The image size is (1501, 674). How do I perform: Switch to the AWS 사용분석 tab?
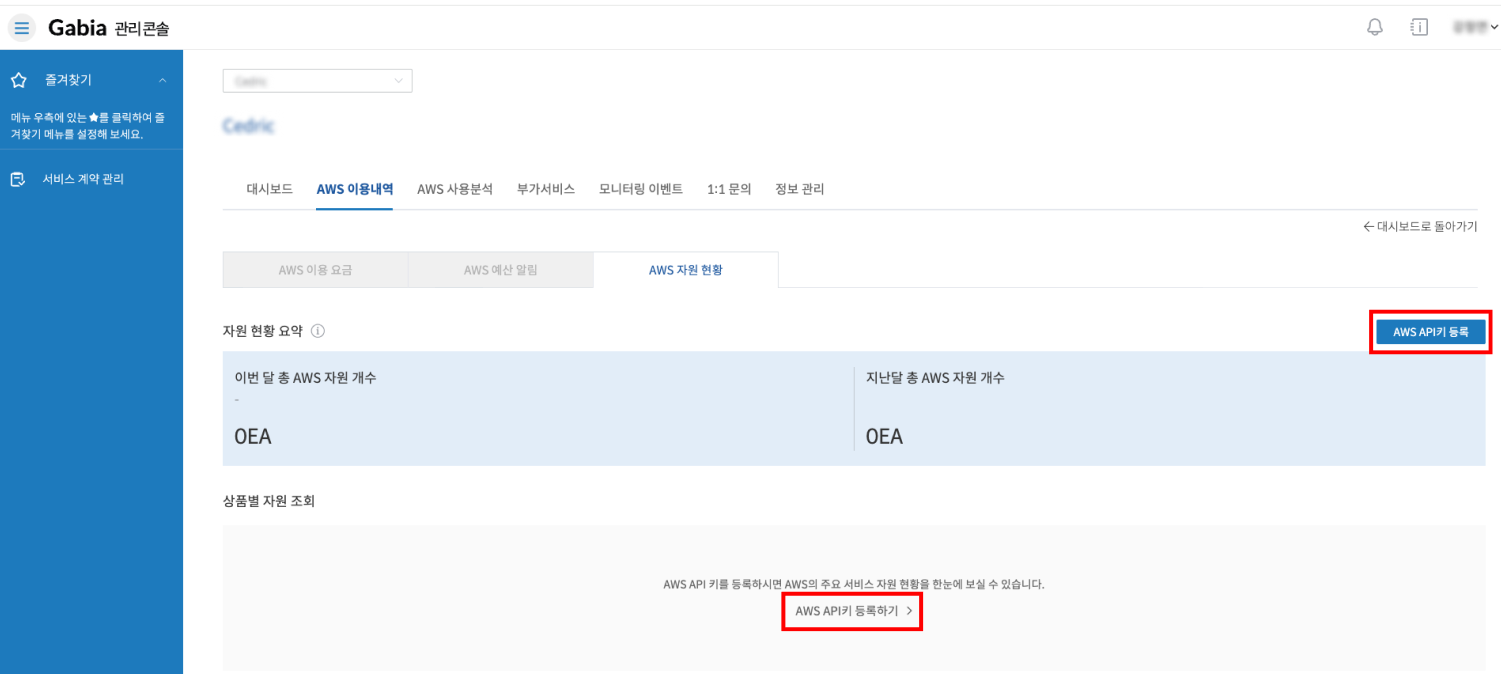[455, 189]
